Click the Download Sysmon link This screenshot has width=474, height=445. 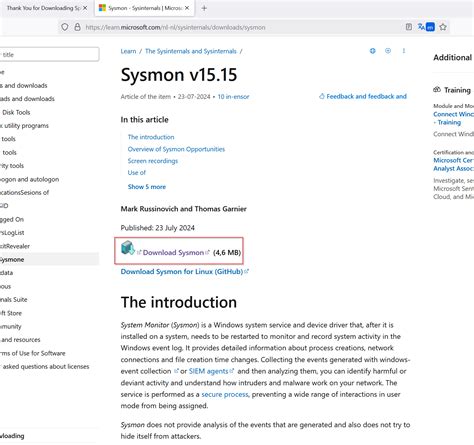point(173,252)
